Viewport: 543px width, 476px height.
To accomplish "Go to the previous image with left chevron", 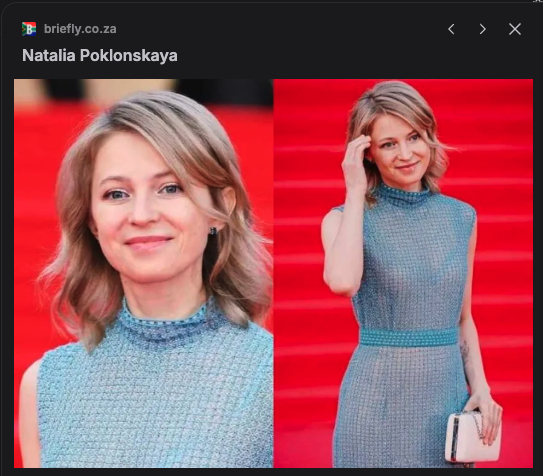I will point(451,29).
